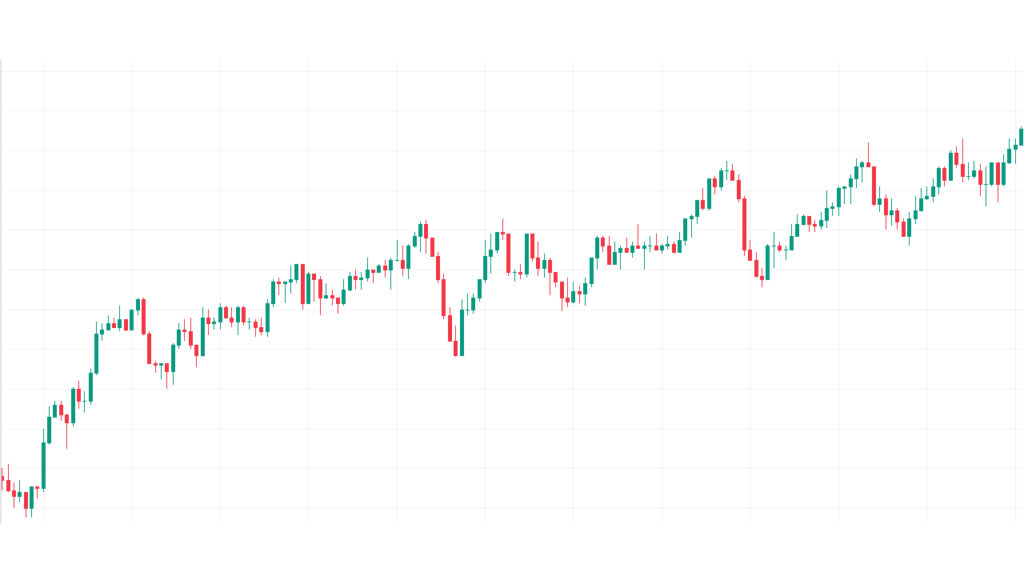Select the long-wicked candle at the first dip's bottom
Image resolution: width=1024 pixels, height=584 pixels.
166,371
